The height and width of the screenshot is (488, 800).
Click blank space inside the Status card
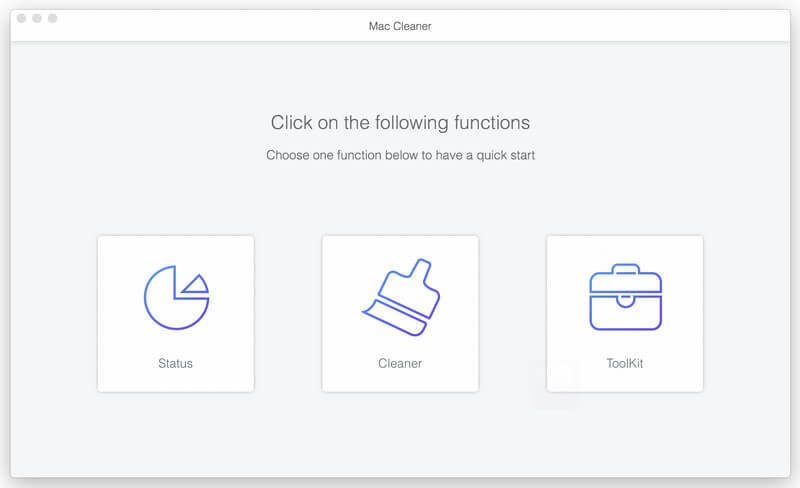(x=120, y=255)
